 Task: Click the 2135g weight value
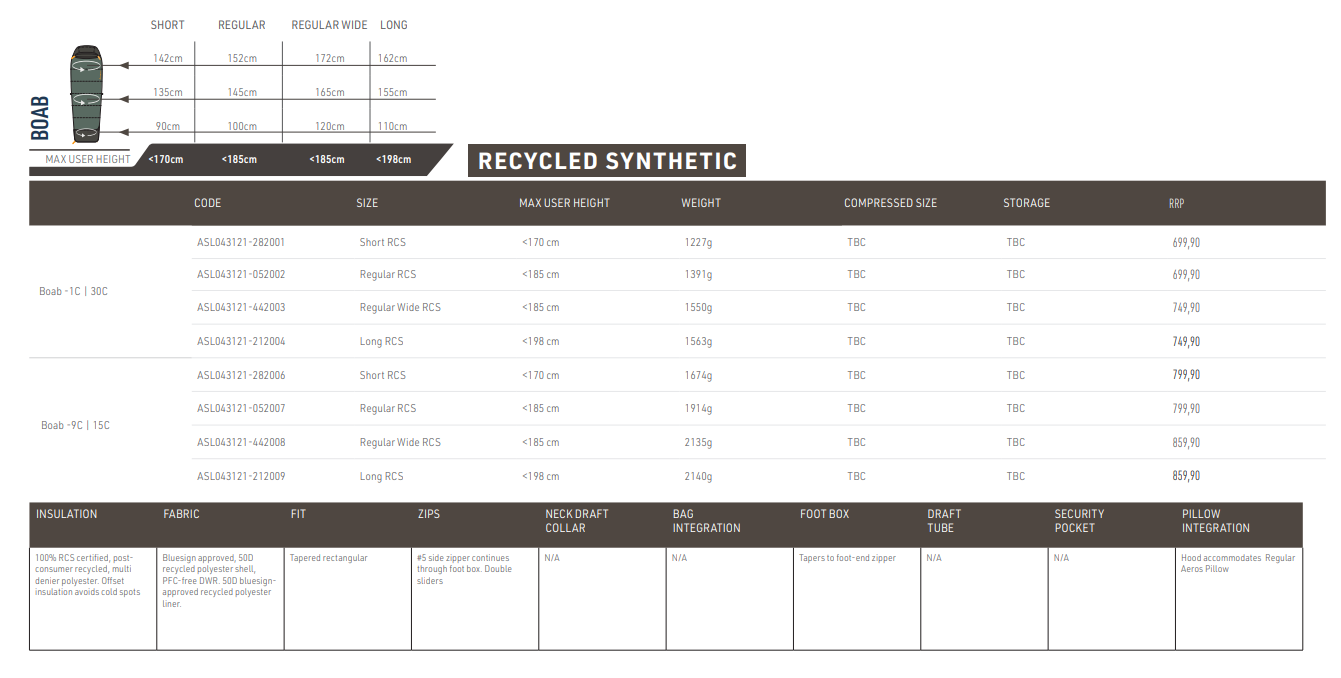click(x=698, y=442)
